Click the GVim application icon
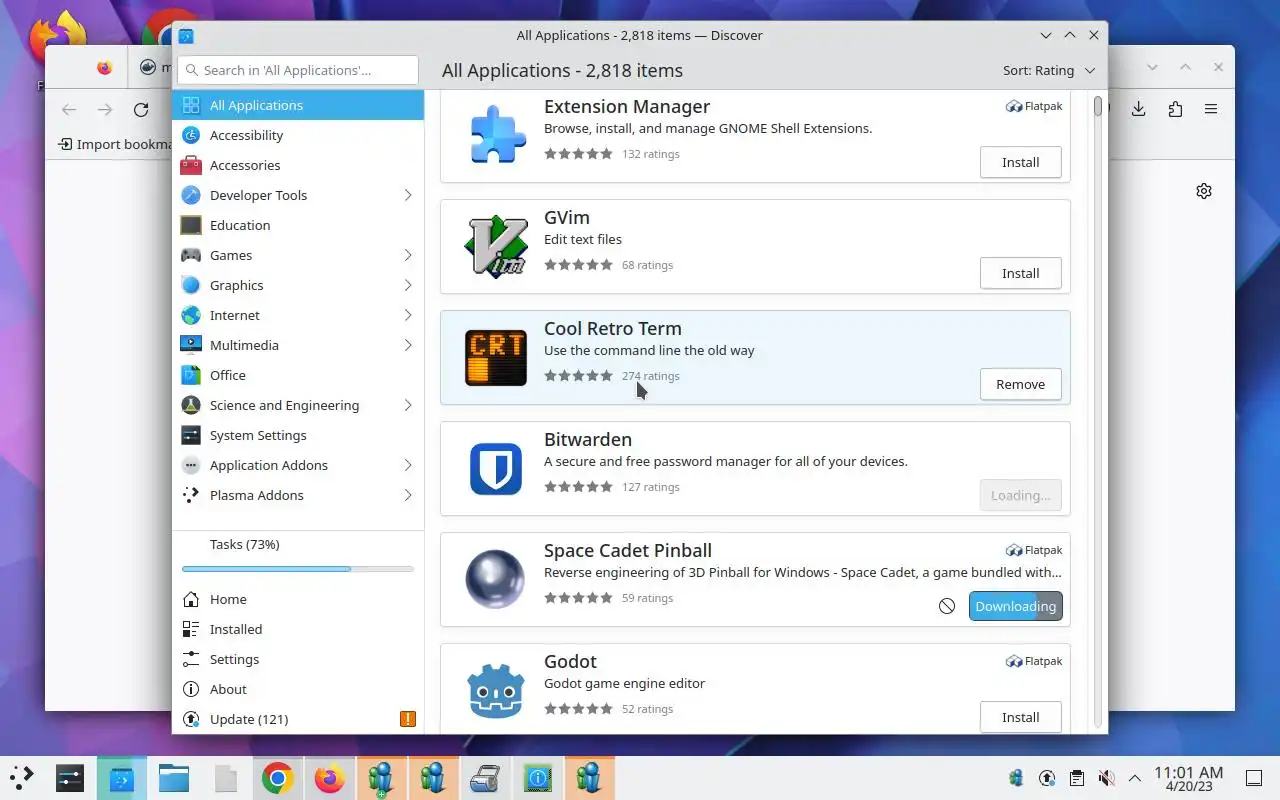This screenshot has width=1280, height=800. (496, 246)
